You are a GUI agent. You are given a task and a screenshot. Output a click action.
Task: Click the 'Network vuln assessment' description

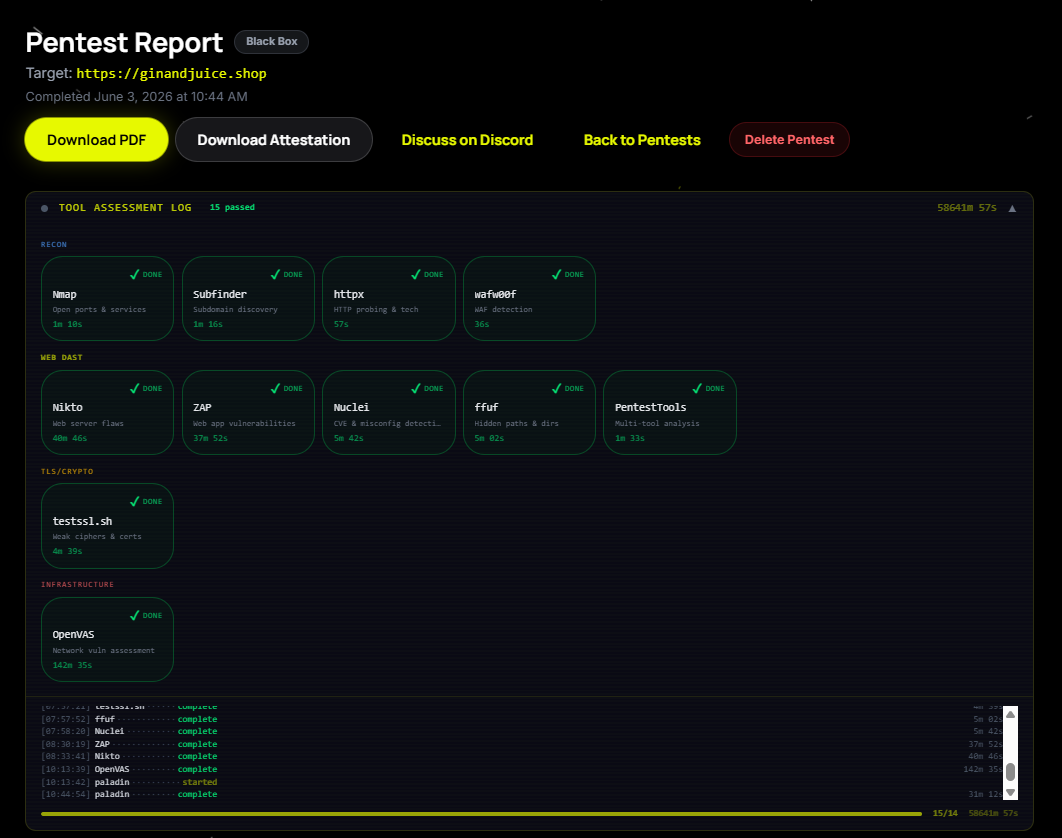pos(103,650)
